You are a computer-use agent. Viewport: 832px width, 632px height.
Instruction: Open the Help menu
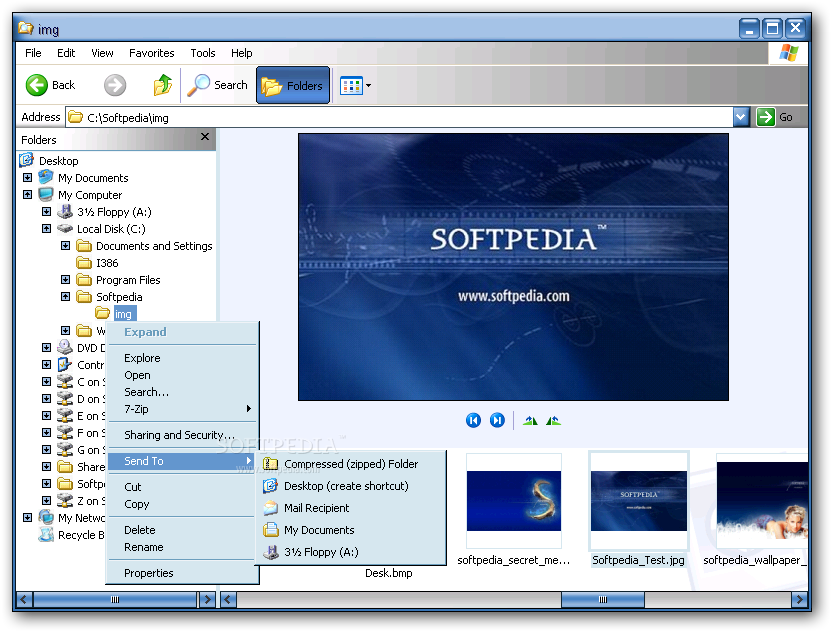click(241, 53)
